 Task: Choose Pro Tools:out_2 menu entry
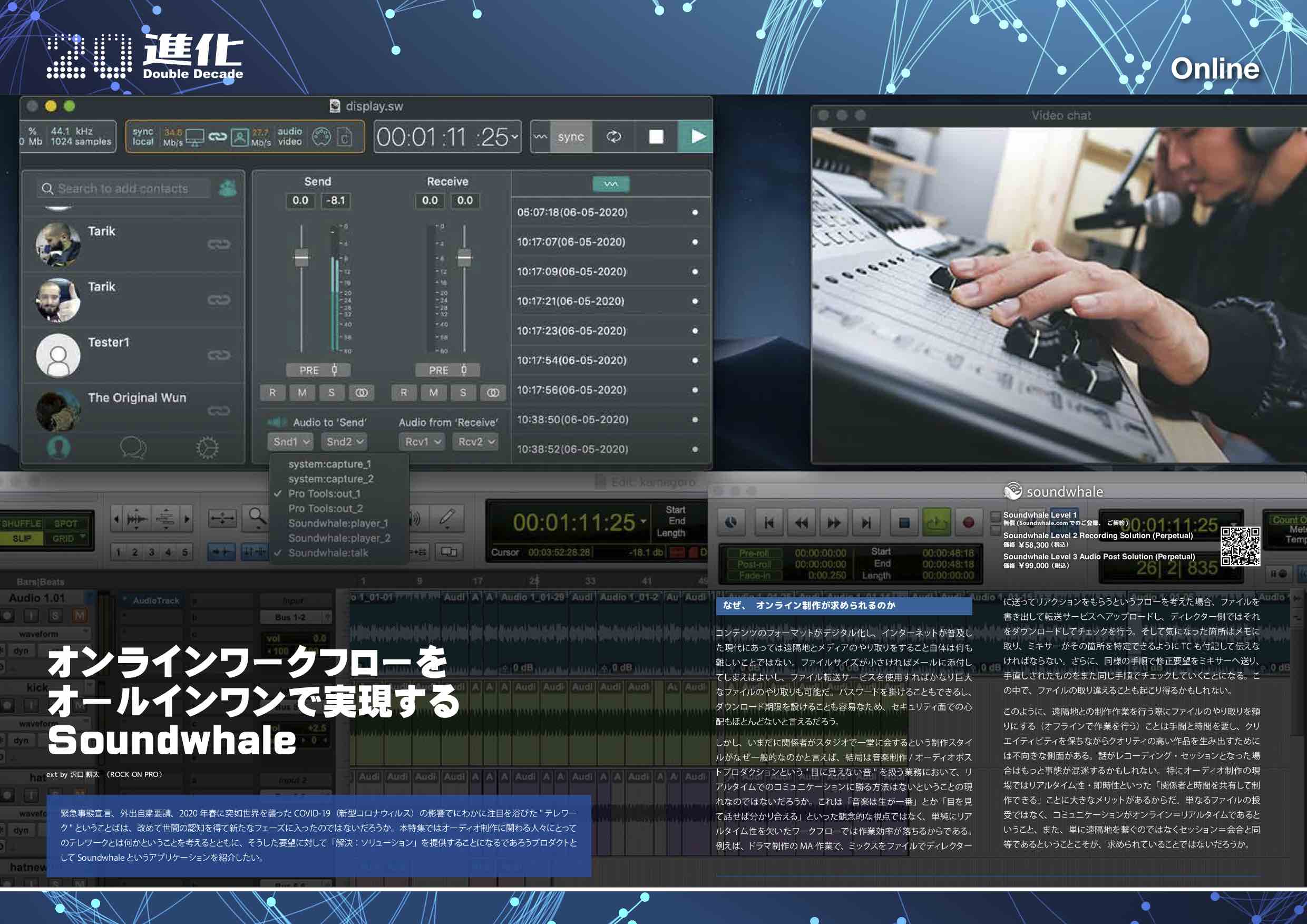coord(339,509)
